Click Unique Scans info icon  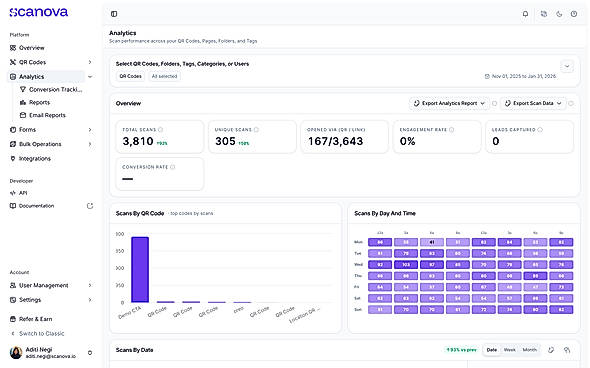256,129
